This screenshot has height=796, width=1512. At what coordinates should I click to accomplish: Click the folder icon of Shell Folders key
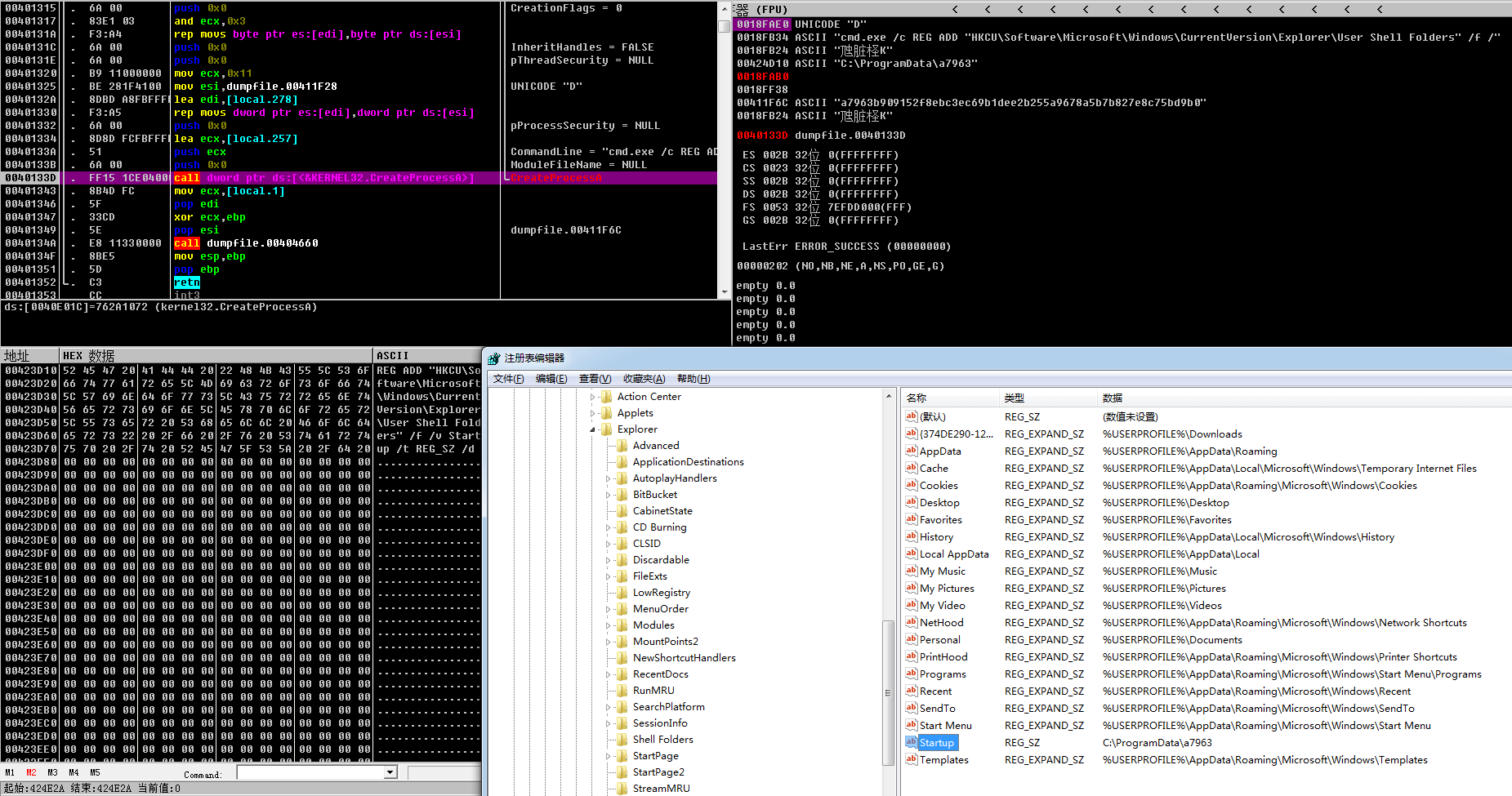pos(622,739)
